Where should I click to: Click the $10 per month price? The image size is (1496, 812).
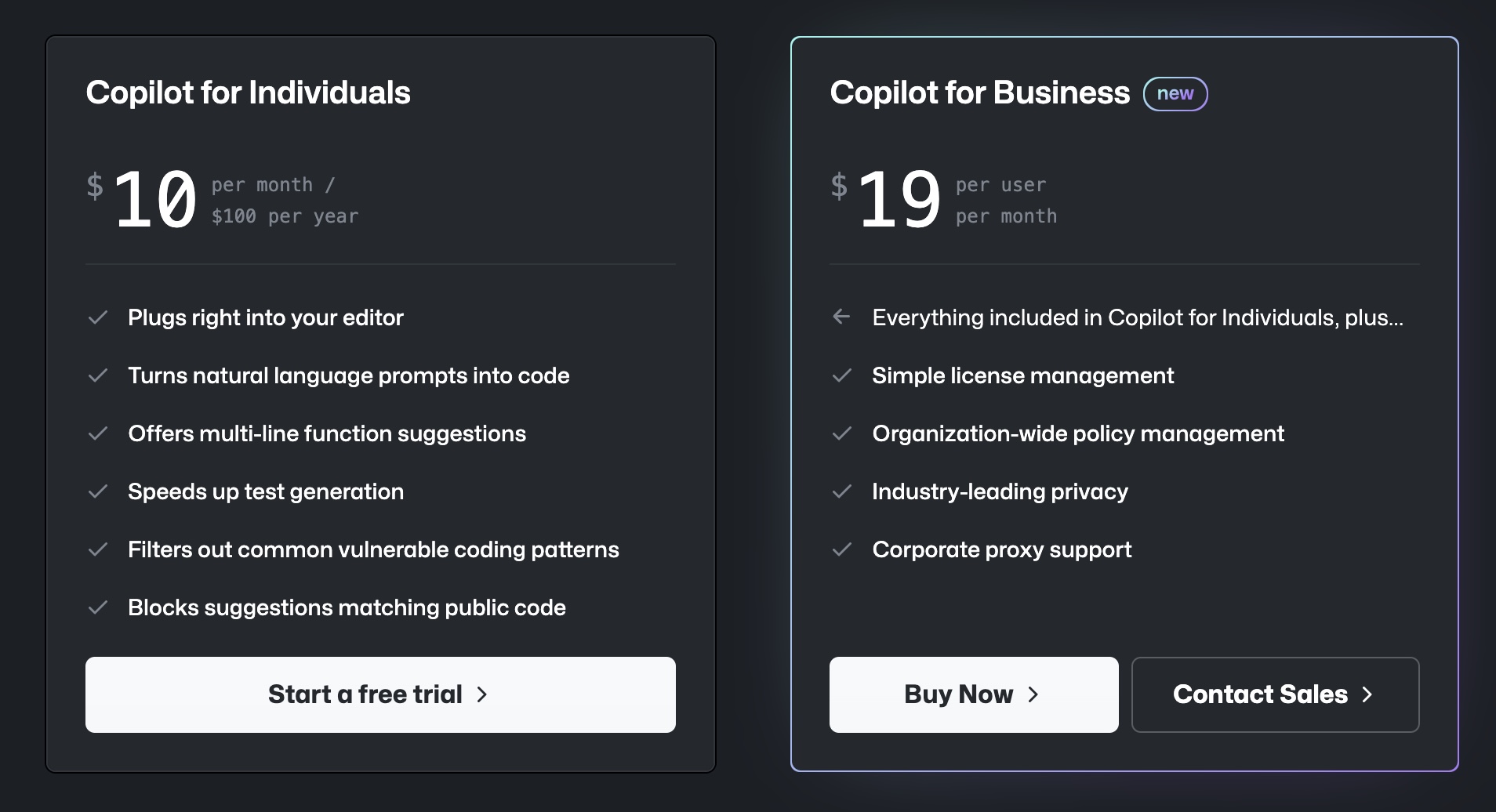(143, 200)
